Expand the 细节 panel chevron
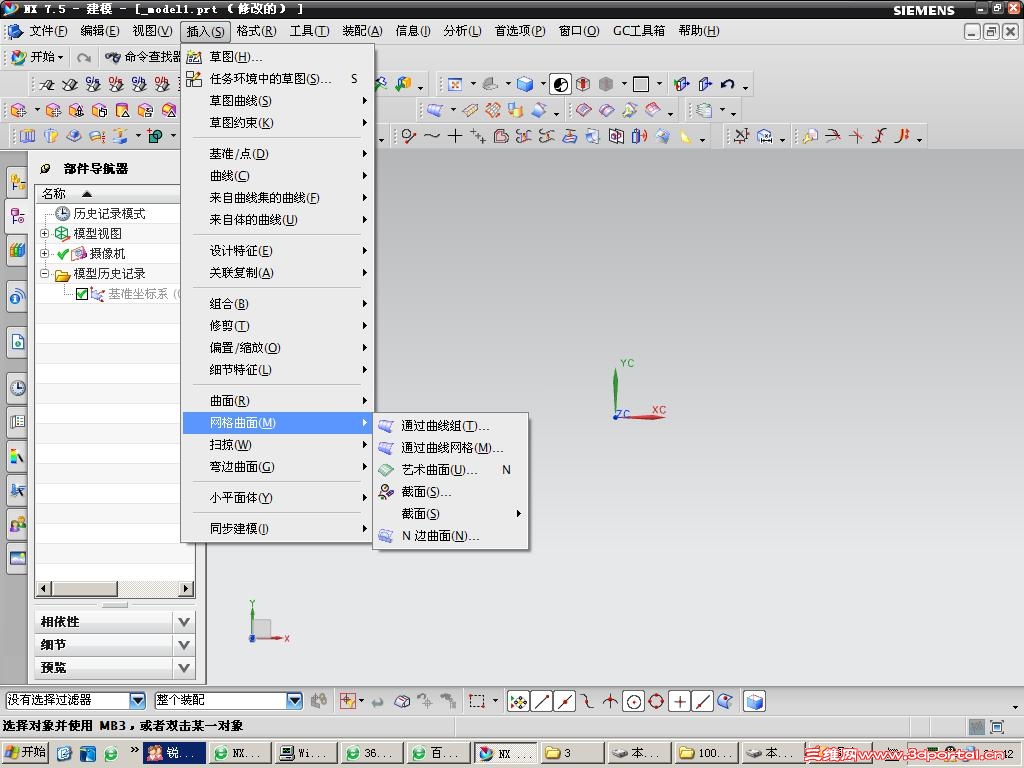The image size is (1024, 768). [x=184, y=645]
